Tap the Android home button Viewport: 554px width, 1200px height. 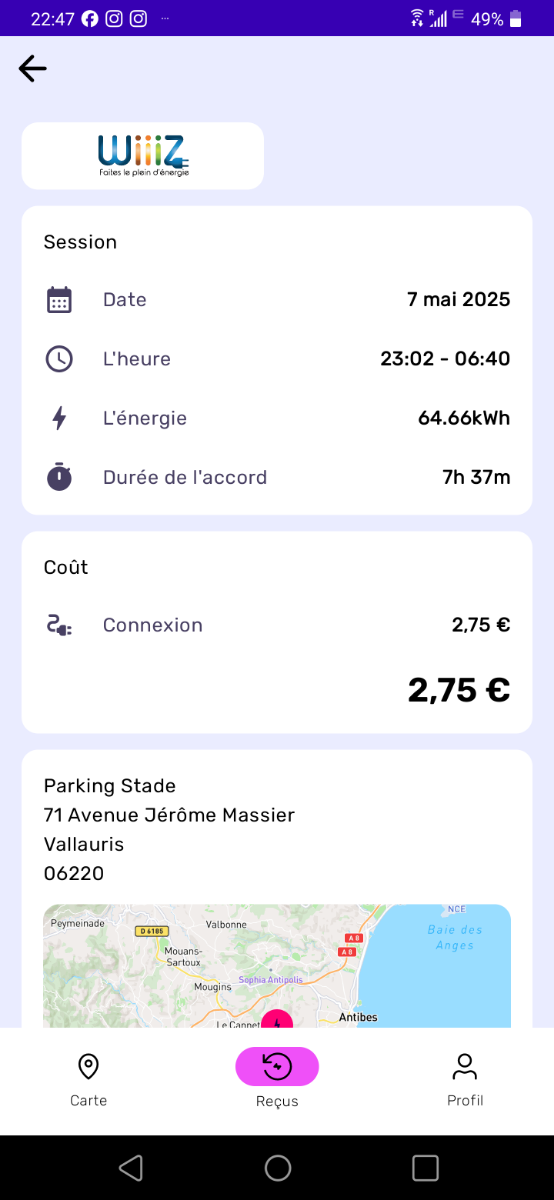click(x=278, y=1168)
